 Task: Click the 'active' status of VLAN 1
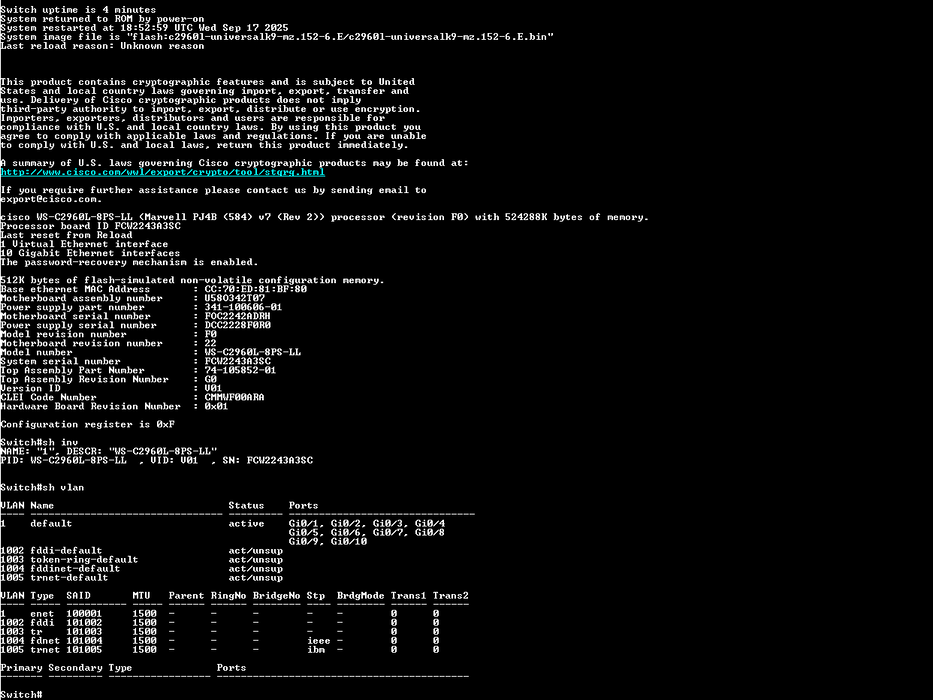[x=246, y=524]
